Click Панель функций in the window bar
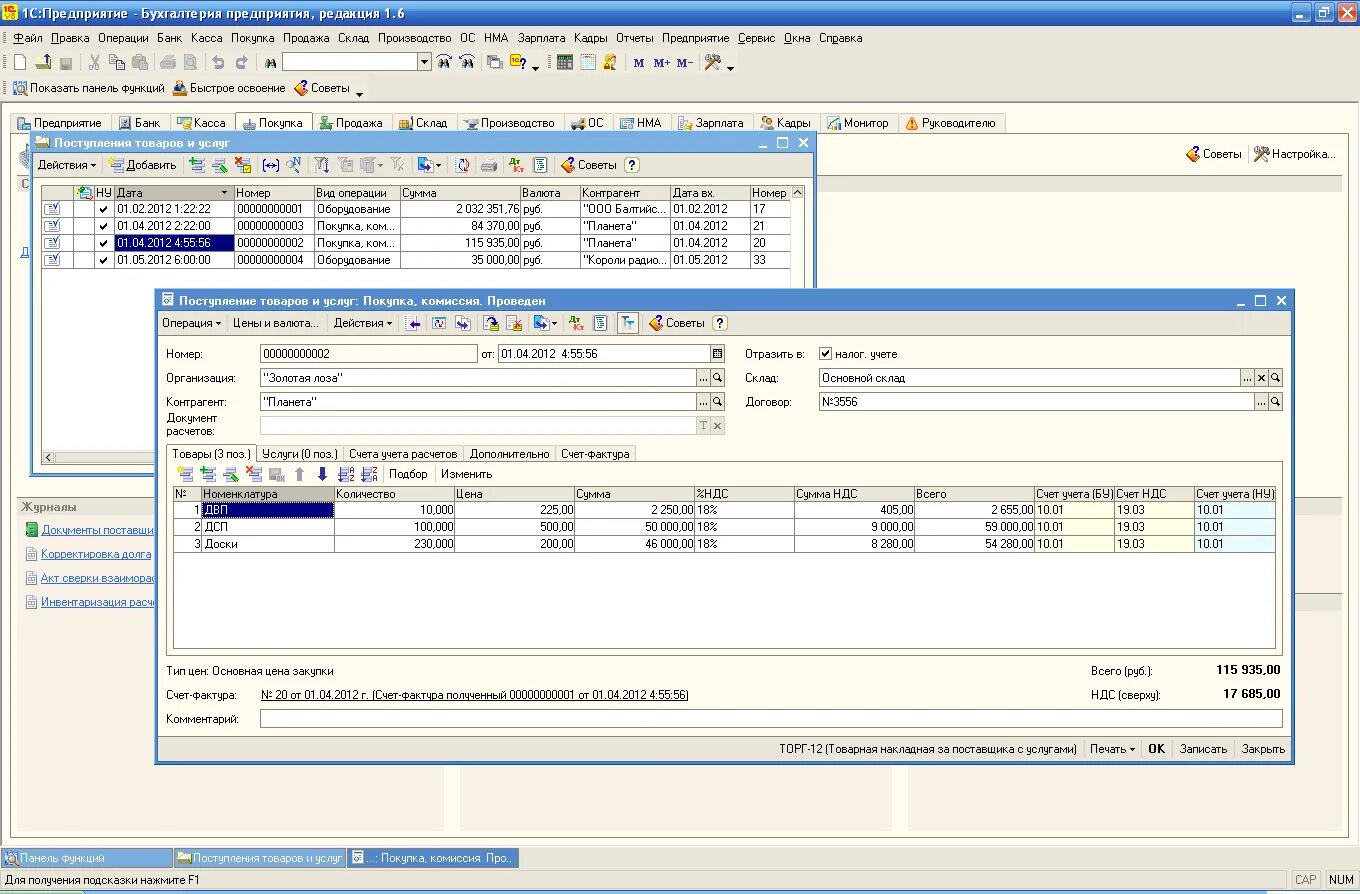 [87, 858]
